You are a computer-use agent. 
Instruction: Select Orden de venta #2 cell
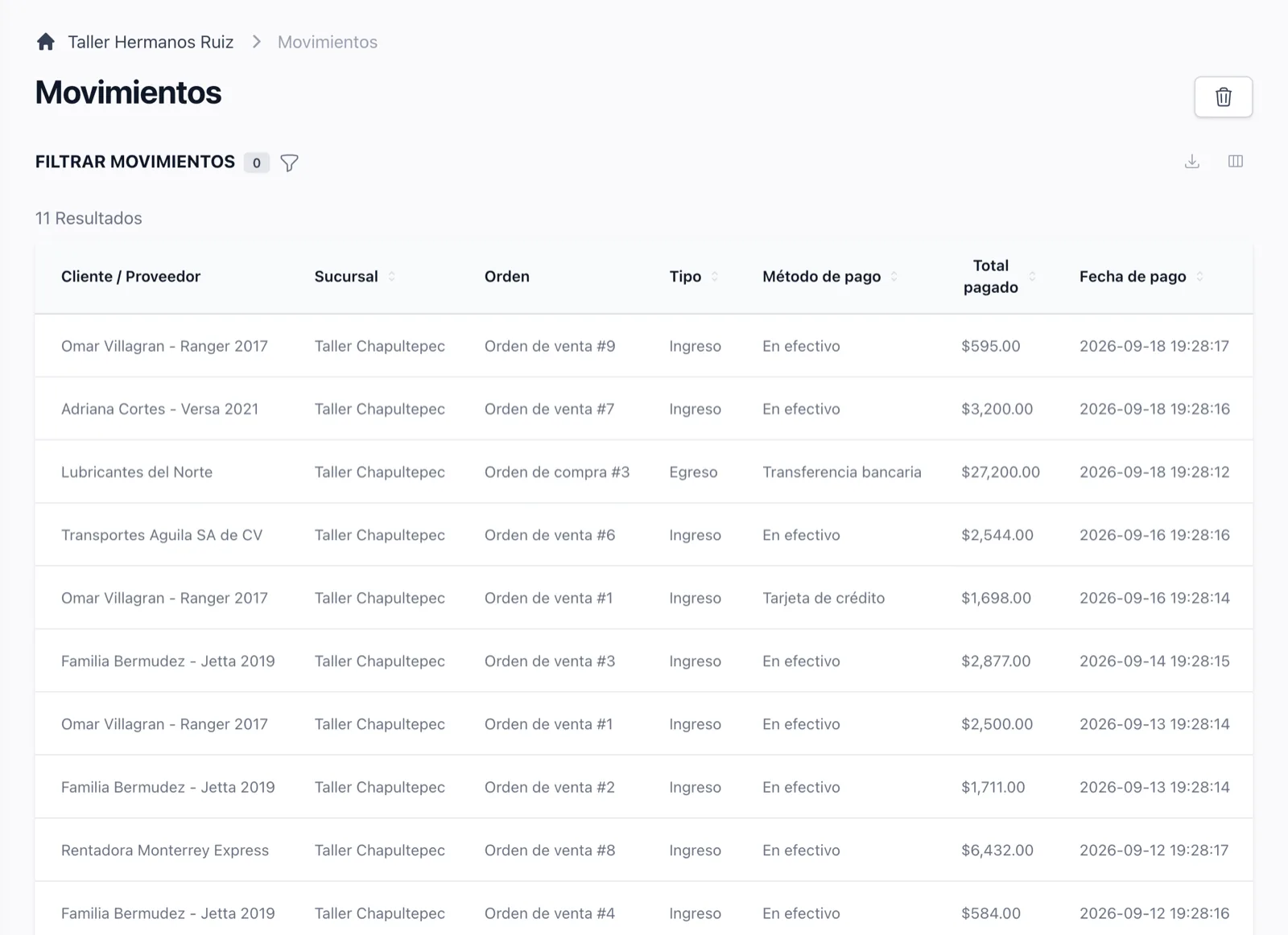550,787
